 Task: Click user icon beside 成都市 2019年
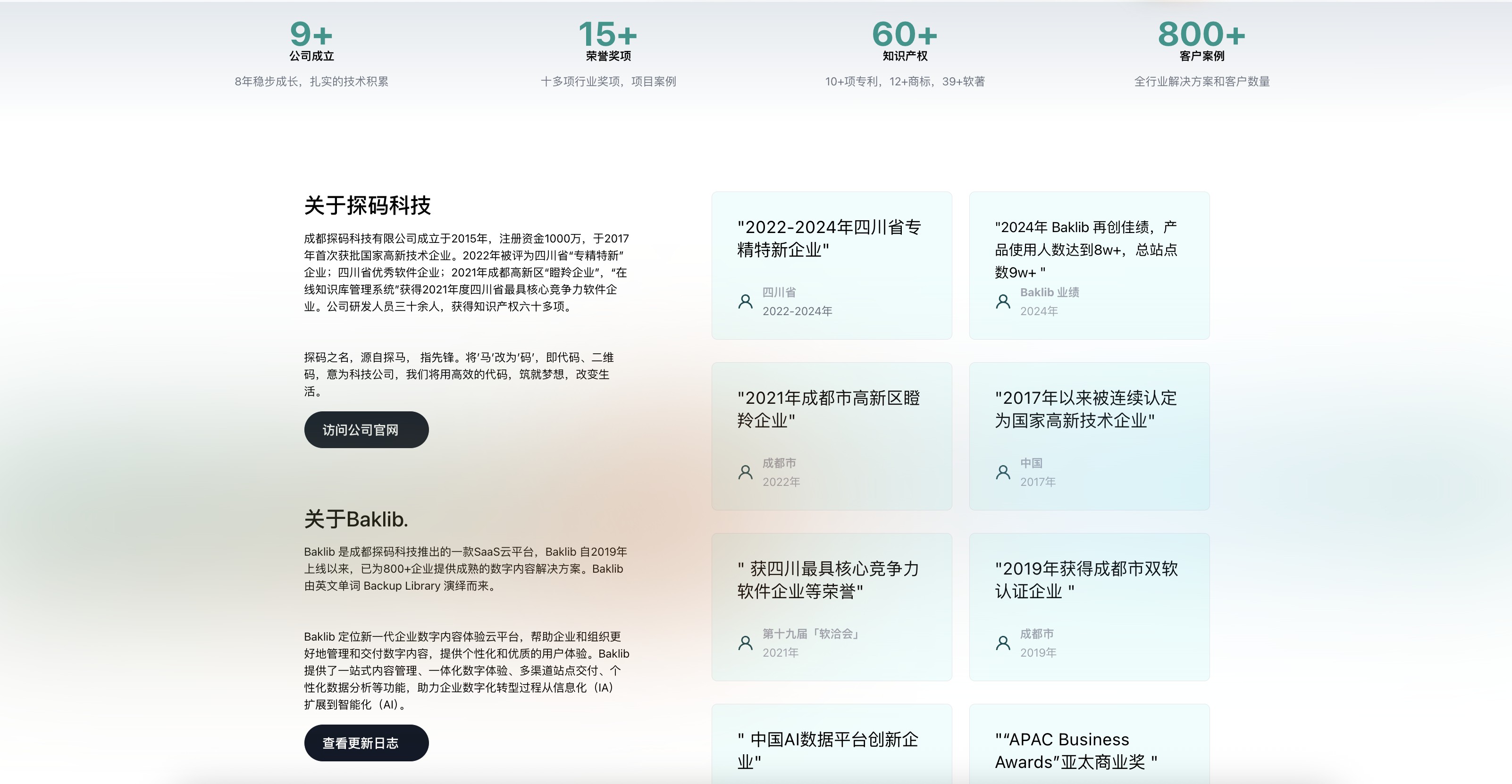point(1002,643)
